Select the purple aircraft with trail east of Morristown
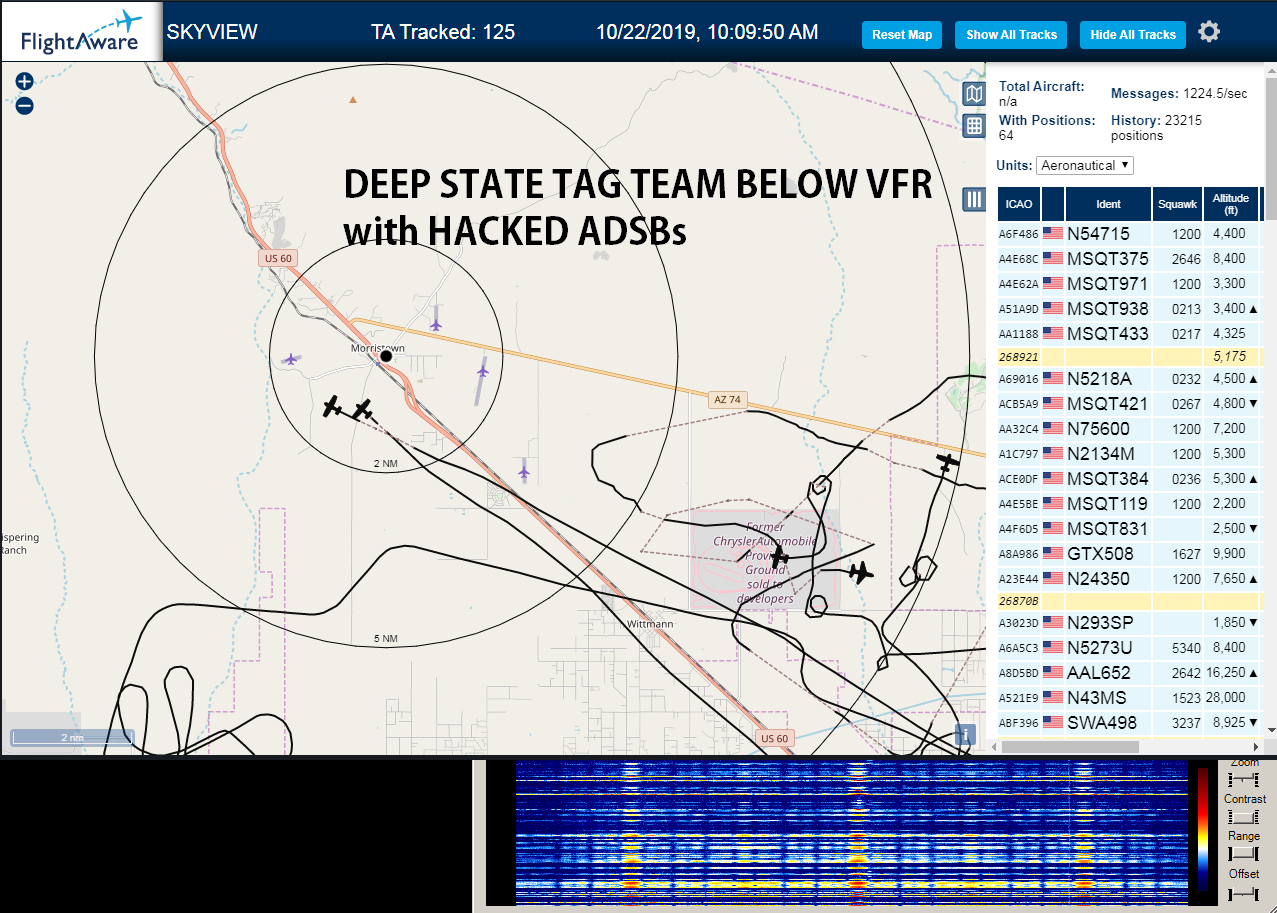The image size is (1277, 913). click(483, 371)
